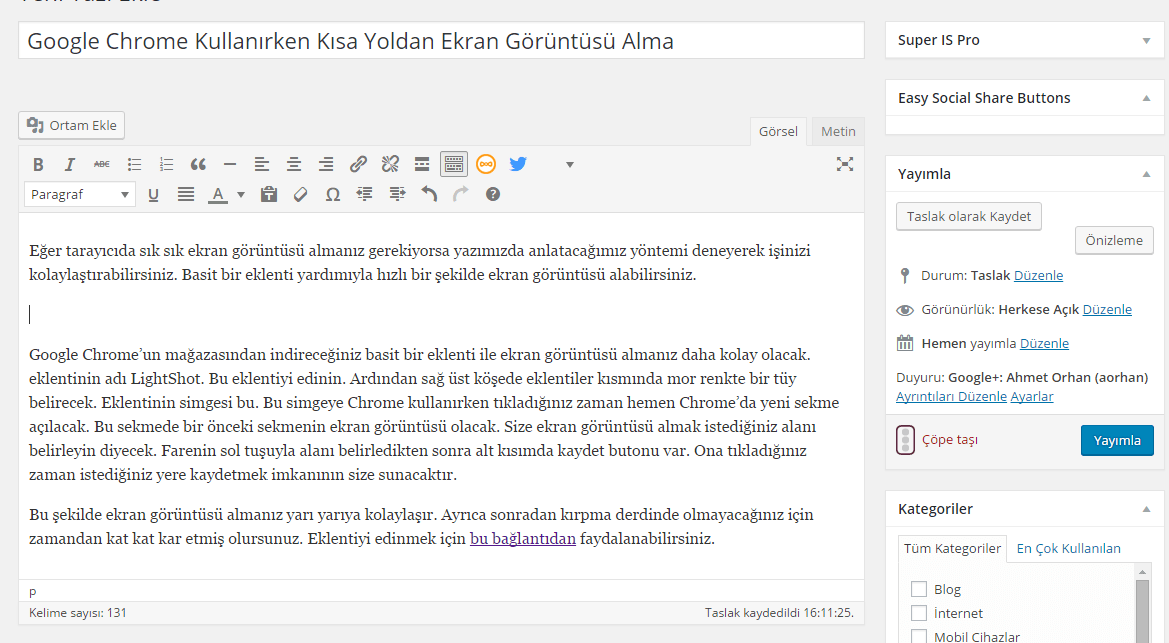This screenshot has width=1169, height=643.
Task: Collapse the Easy Social Share Buttons panel
Action: click(x=1146, y=98)
